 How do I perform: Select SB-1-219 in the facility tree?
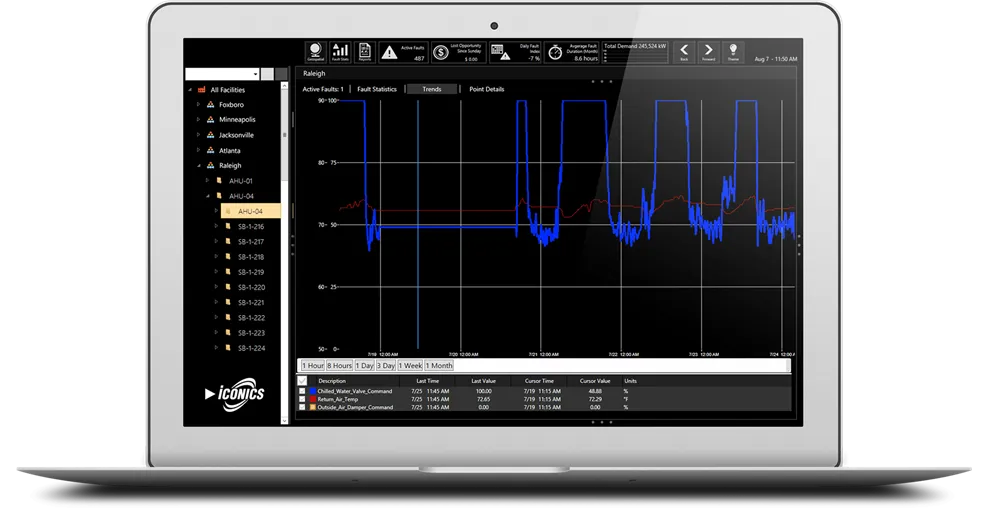250,272
